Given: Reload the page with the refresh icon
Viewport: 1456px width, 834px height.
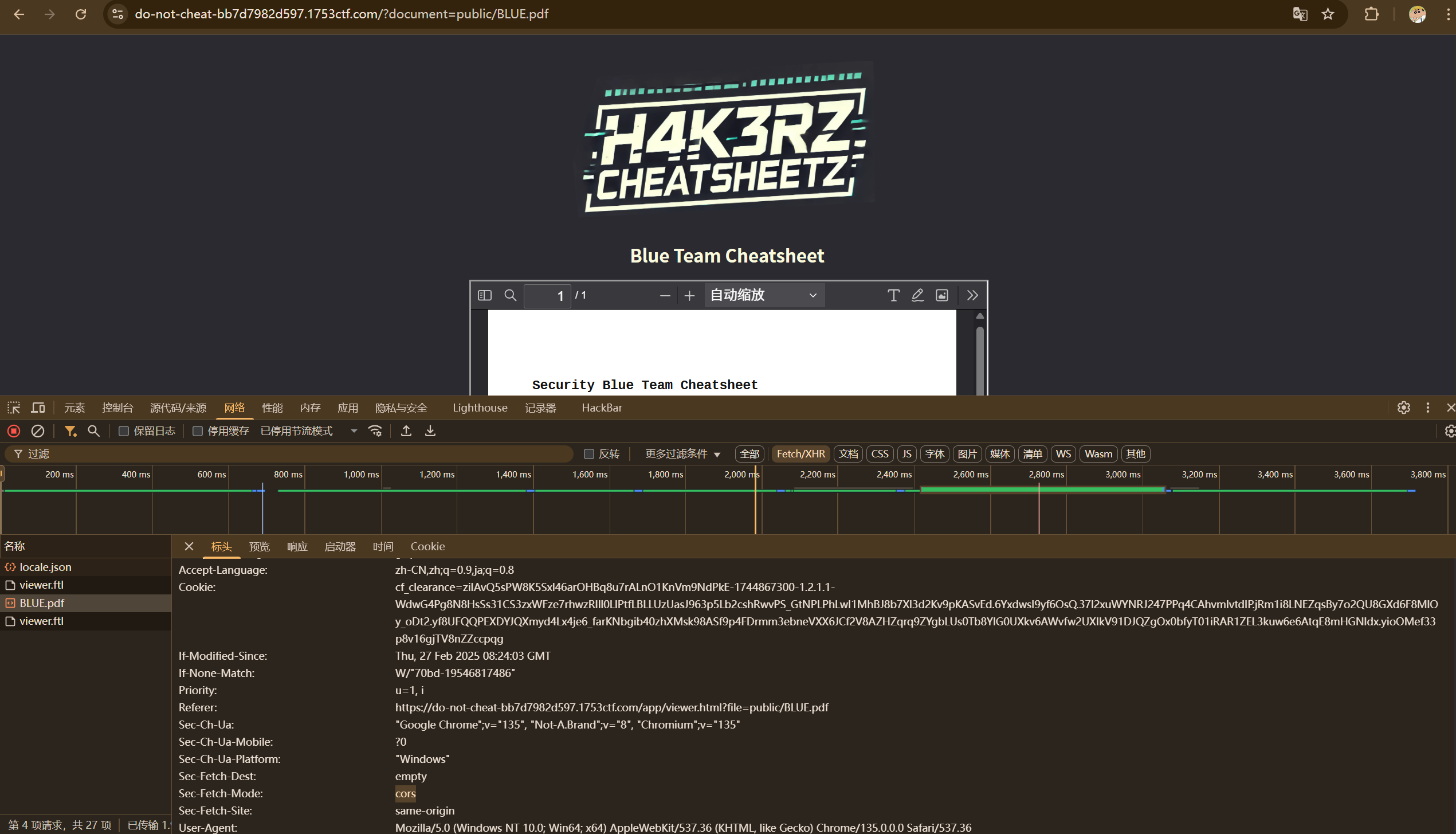Looking at the screenshot, I should (81, 14).
